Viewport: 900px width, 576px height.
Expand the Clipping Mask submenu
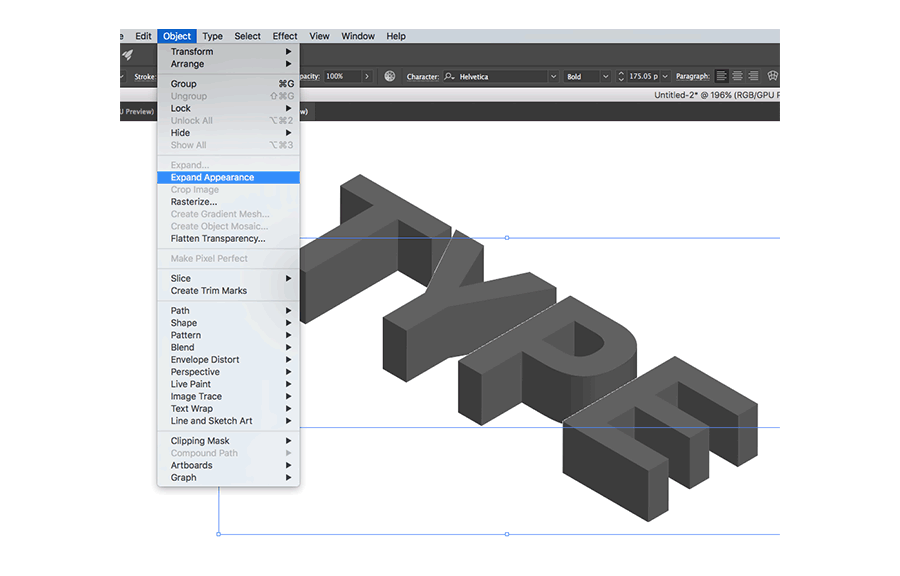tap(228, 441)
